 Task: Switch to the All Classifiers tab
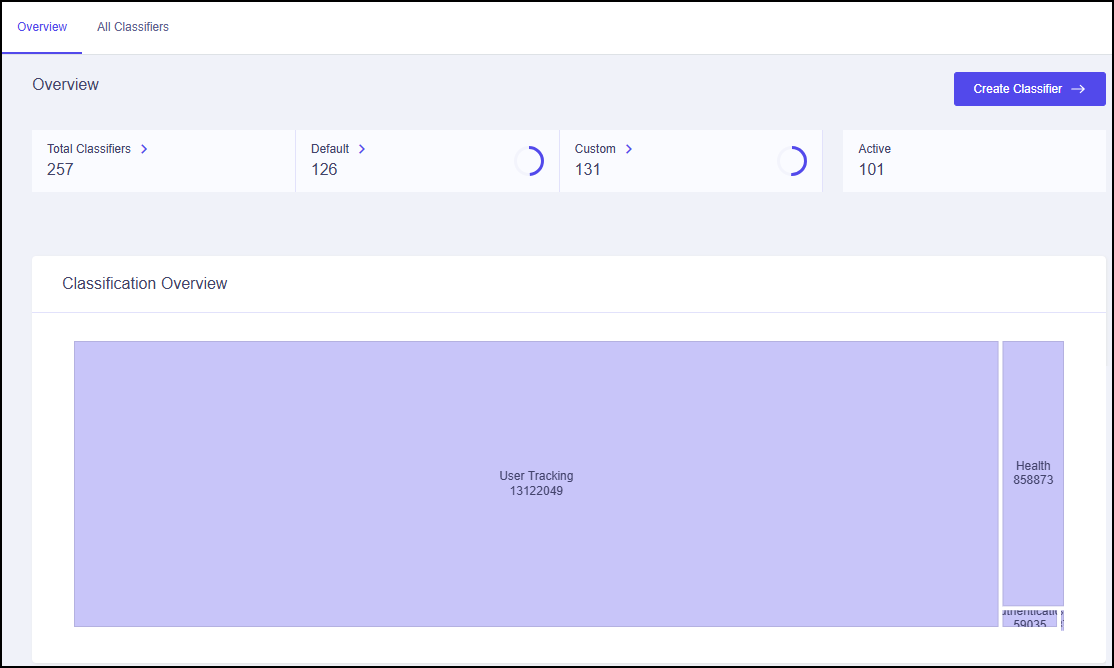(133, 27)
